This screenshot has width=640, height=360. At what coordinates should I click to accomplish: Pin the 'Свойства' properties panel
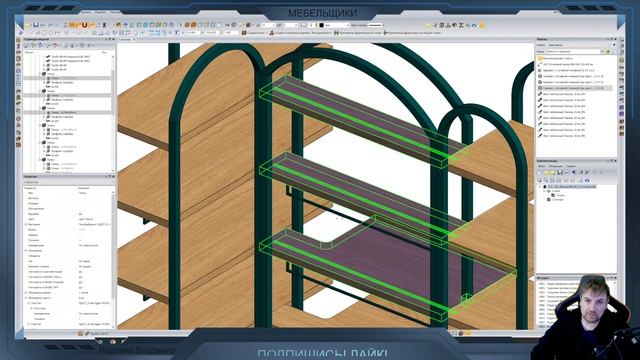click(109, 177)
